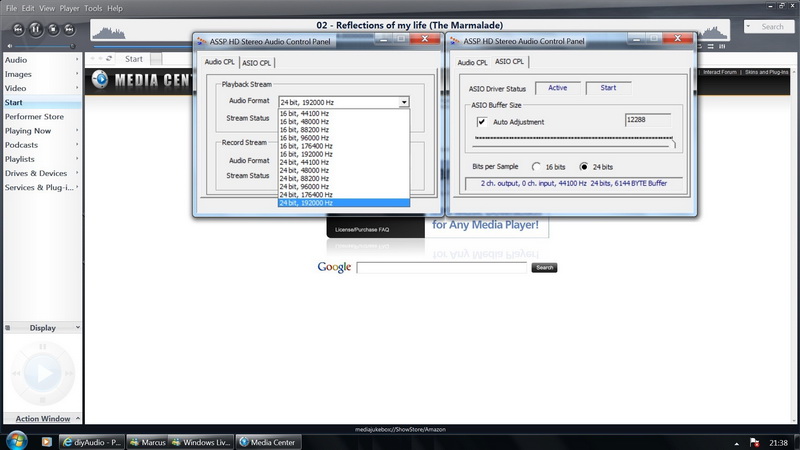800x450 pixels.
Task: Click the ASIO buffer size value field
Action: 647,120
